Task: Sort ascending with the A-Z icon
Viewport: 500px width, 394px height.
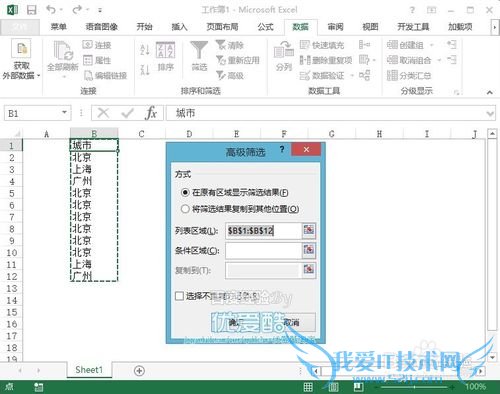Action: point(145,50)
